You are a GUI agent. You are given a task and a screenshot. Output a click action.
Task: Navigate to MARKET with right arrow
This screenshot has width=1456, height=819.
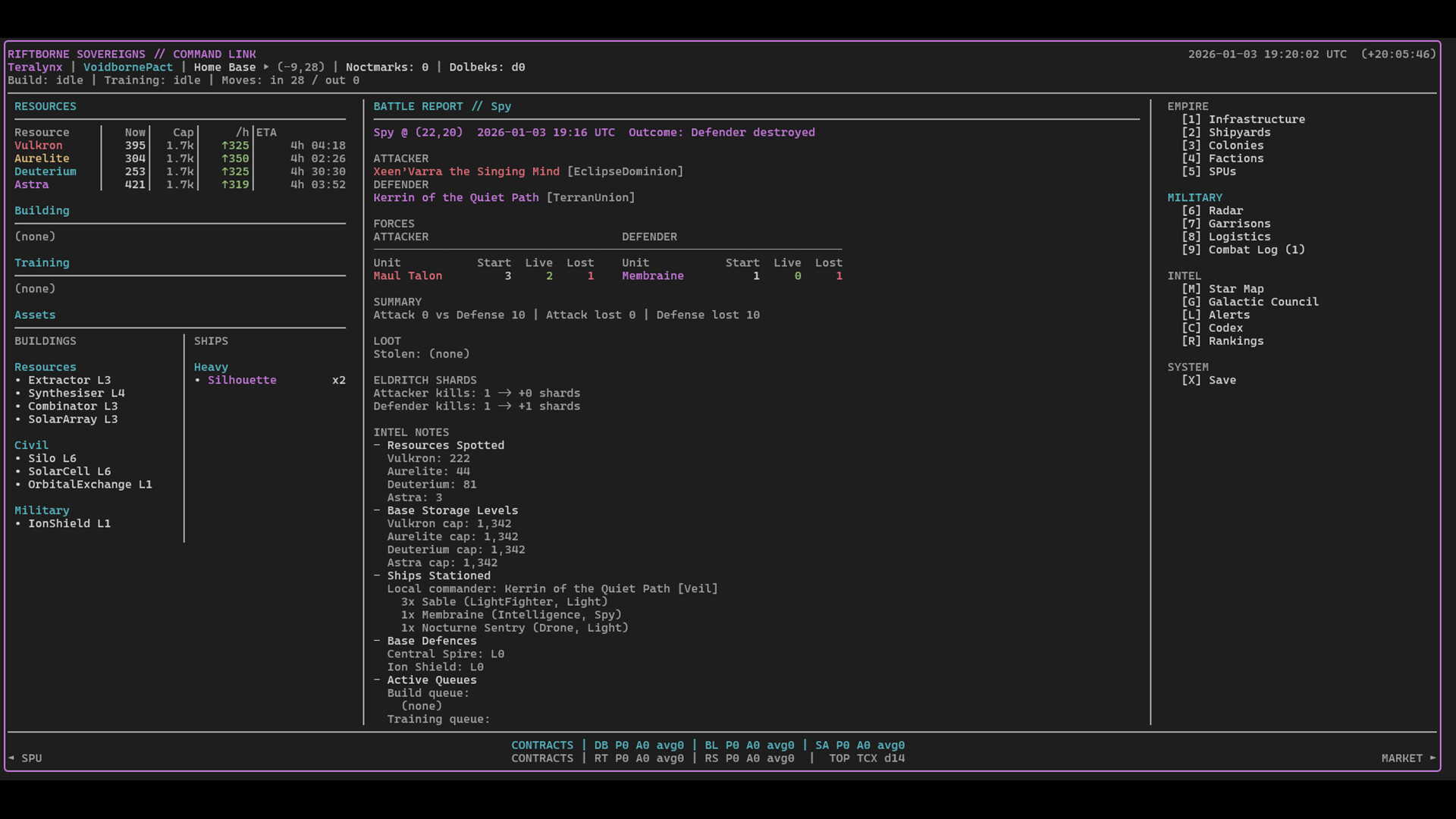1407,758
